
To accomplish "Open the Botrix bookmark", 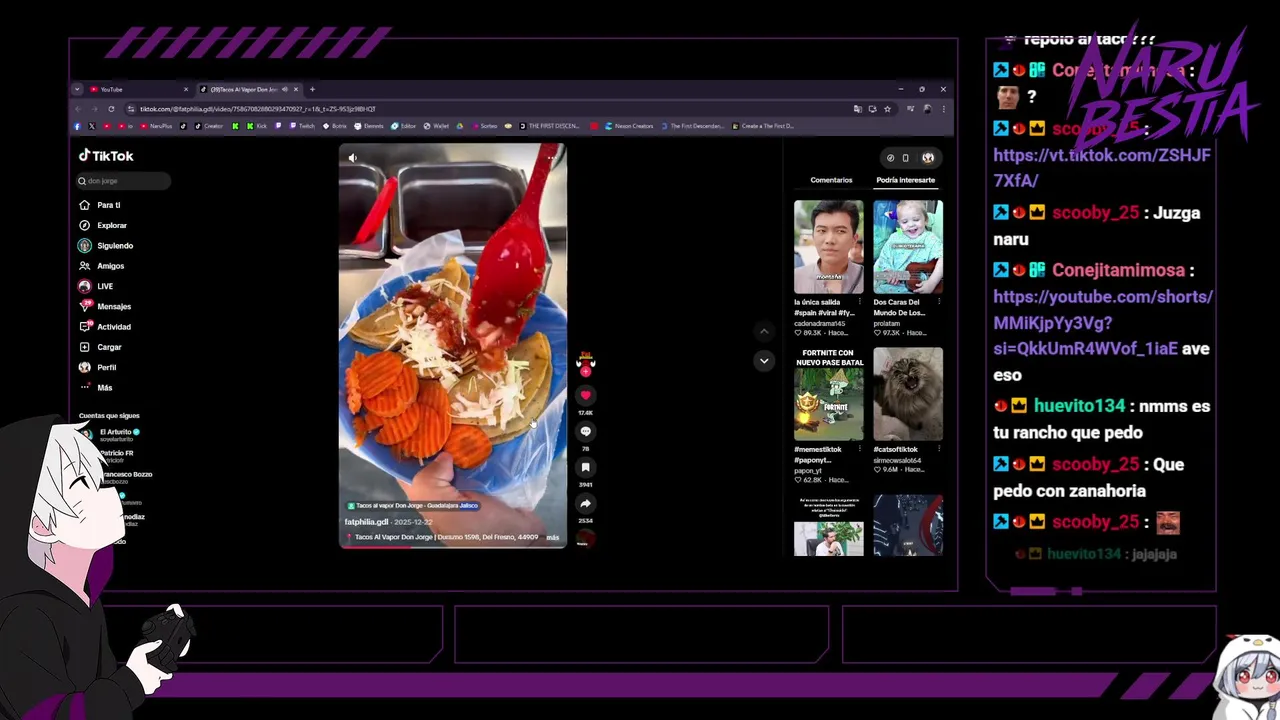I will coord(334,126).
